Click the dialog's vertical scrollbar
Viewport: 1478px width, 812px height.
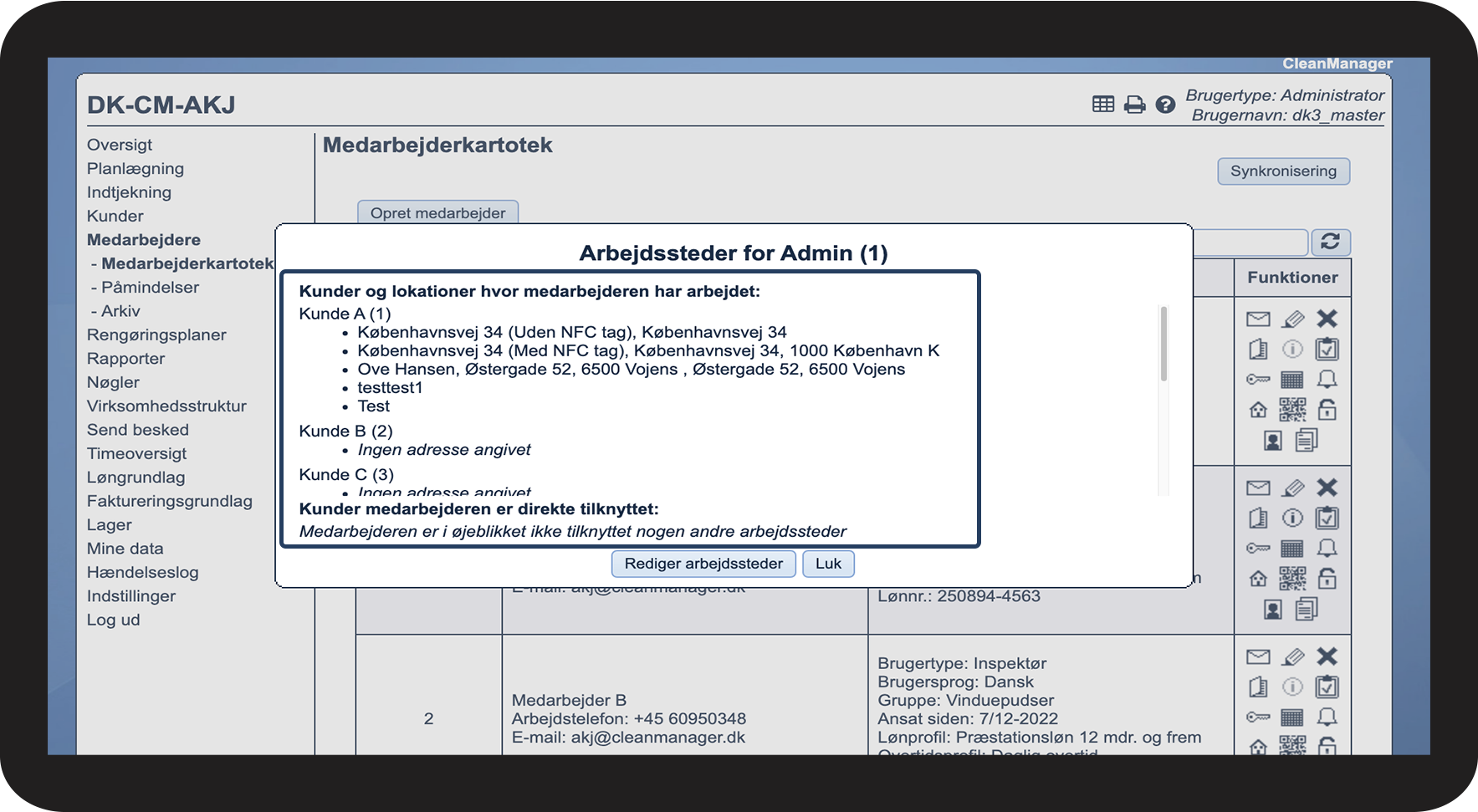1163,343
